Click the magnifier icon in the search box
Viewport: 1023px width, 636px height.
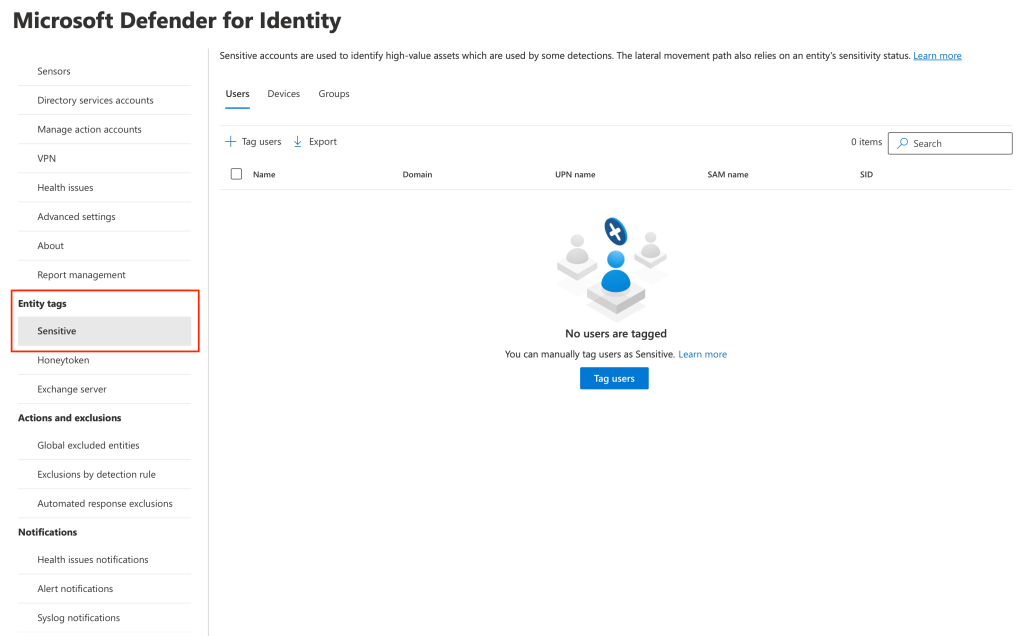tap(903, 143)
